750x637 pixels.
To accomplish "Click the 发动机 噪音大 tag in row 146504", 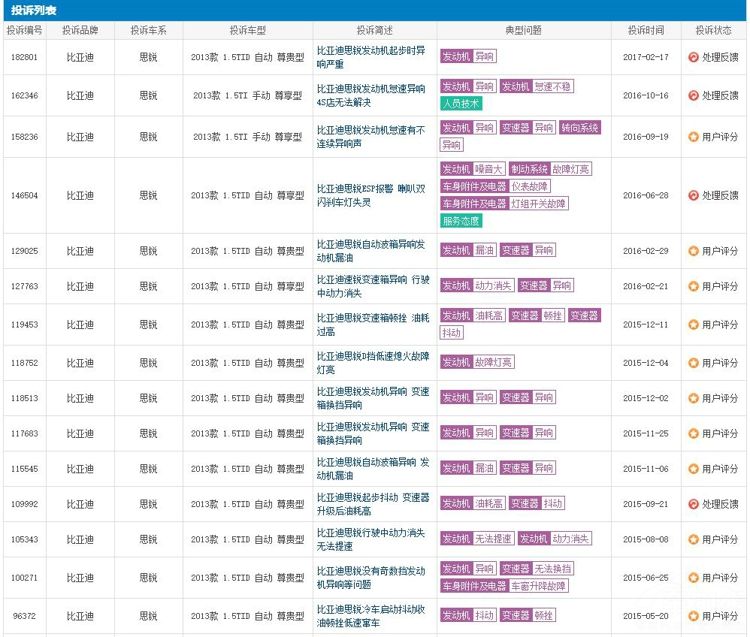I will 473,169.
